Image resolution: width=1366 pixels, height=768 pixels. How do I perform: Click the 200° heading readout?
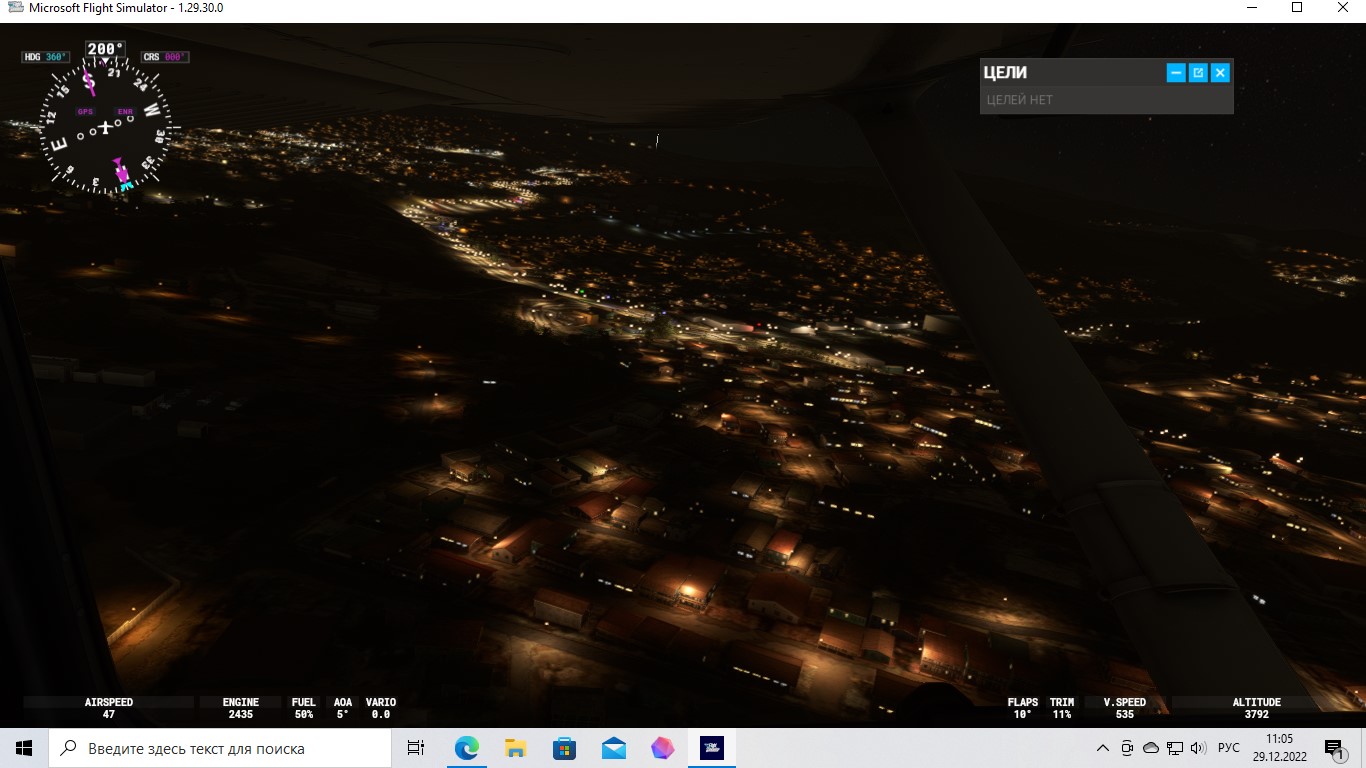pyautogui.click(x=105, y=48)
